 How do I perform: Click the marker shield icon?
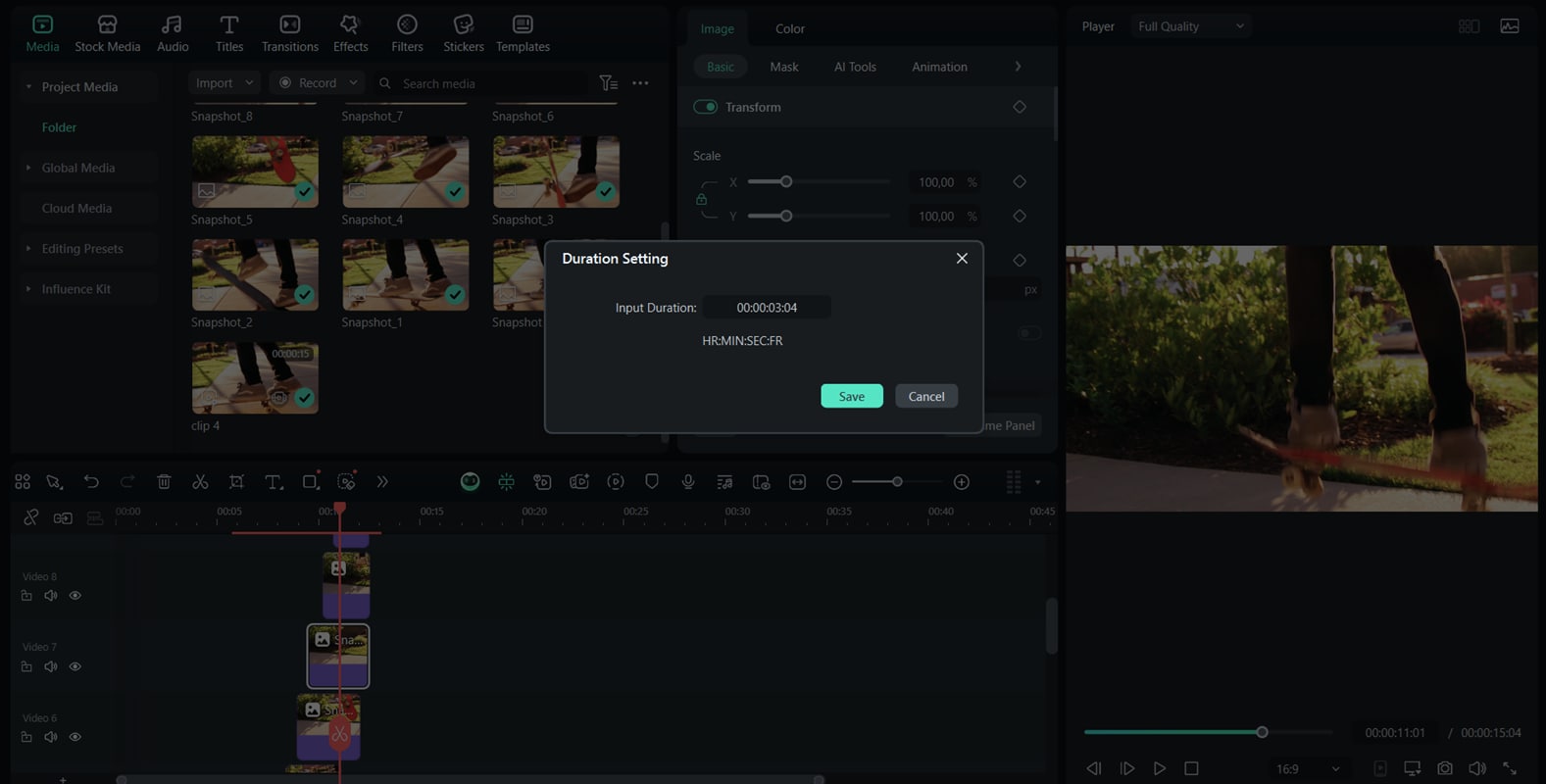point(652,481)
